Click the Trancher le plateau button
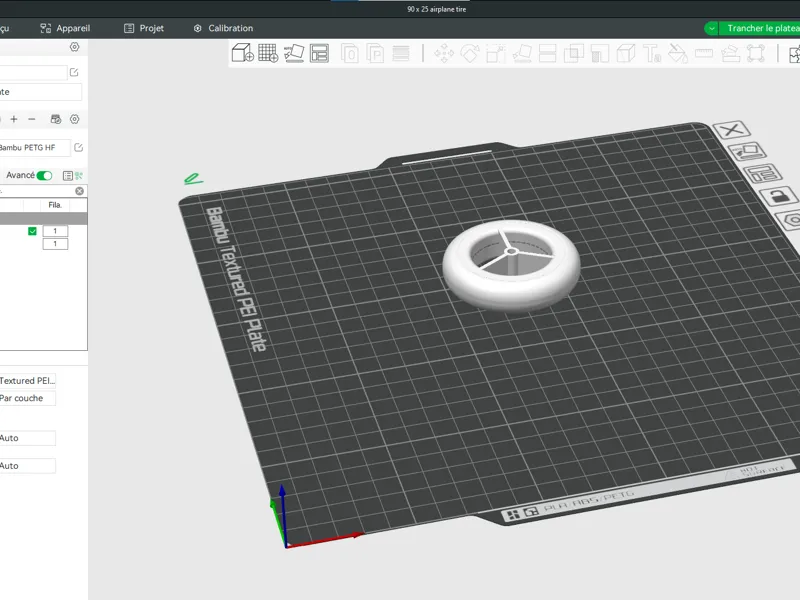 [x=760, y=28]
